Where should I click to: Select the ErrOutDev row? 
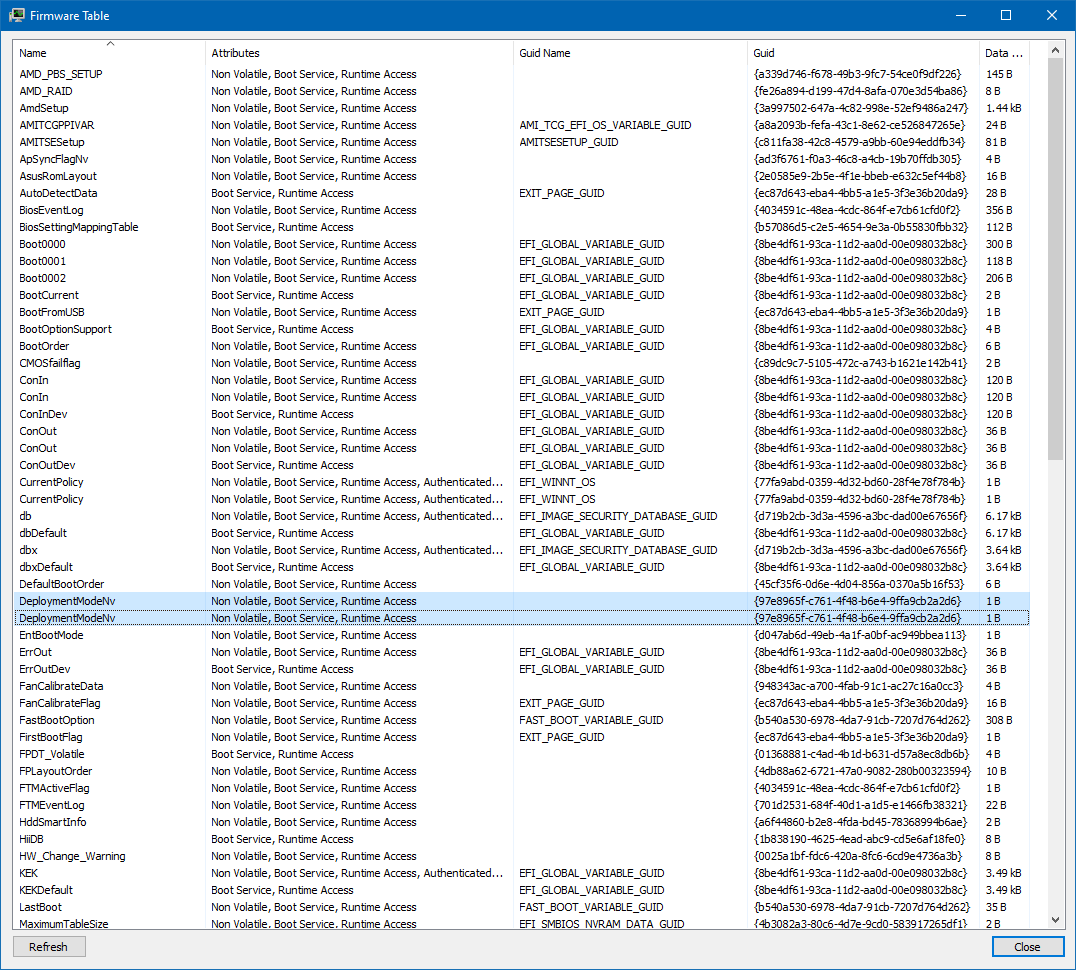coord(522,670)
